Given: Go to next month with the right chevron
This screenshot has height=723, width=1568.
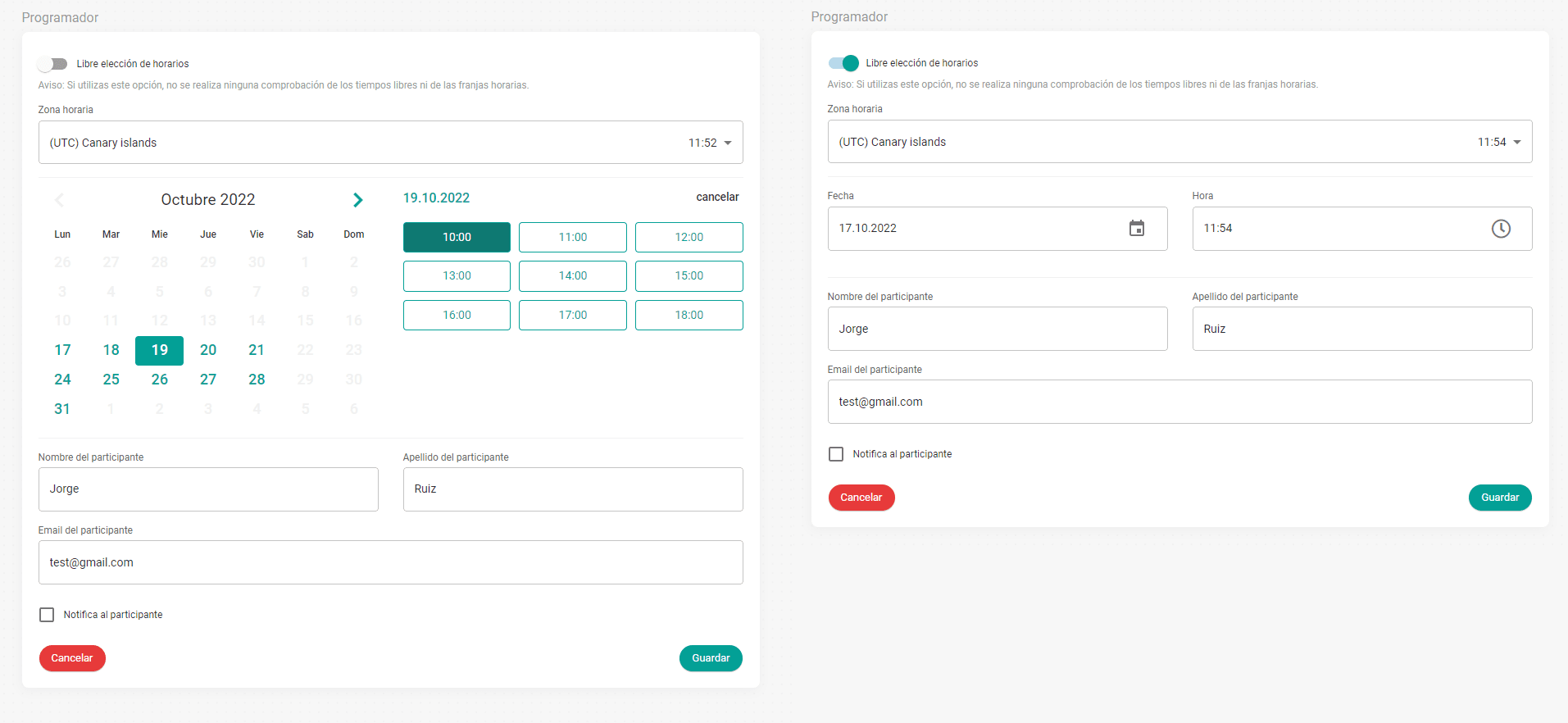Looking at the screenshot, I should tap(357, 200).
